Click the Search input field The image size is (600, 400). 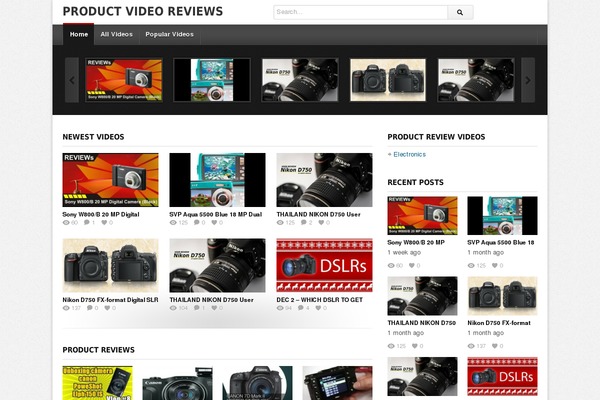360,12
